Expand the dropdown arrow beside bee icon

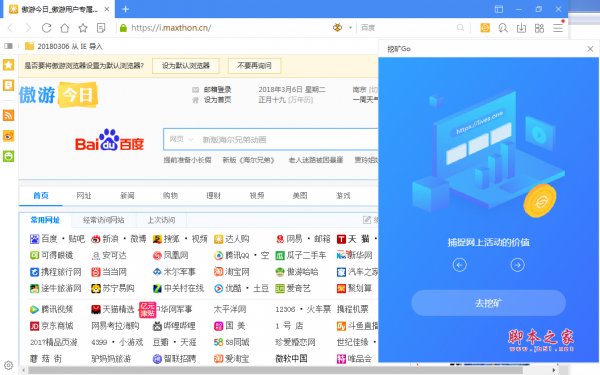(x=350, y=28)
